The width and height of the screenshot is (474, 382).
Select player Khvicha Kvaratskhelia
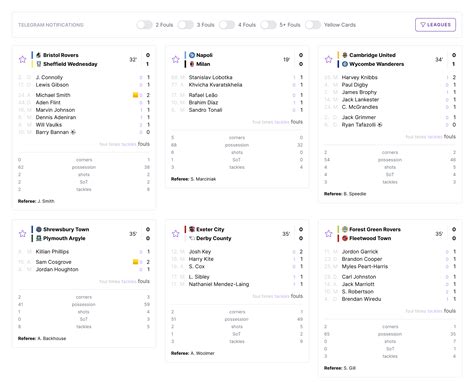(215, 85)
